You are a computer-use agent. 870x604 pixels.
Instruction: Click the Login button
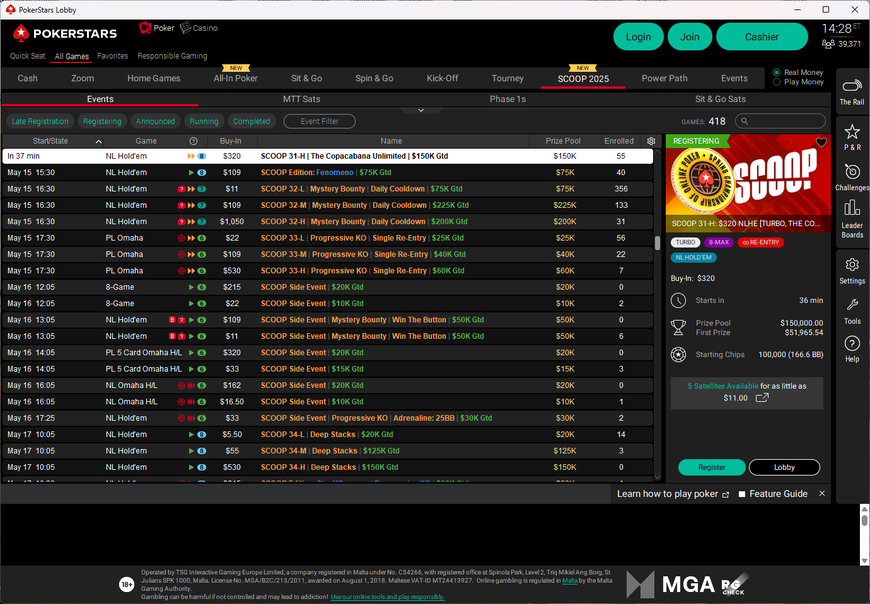click(x=638, y=37)
